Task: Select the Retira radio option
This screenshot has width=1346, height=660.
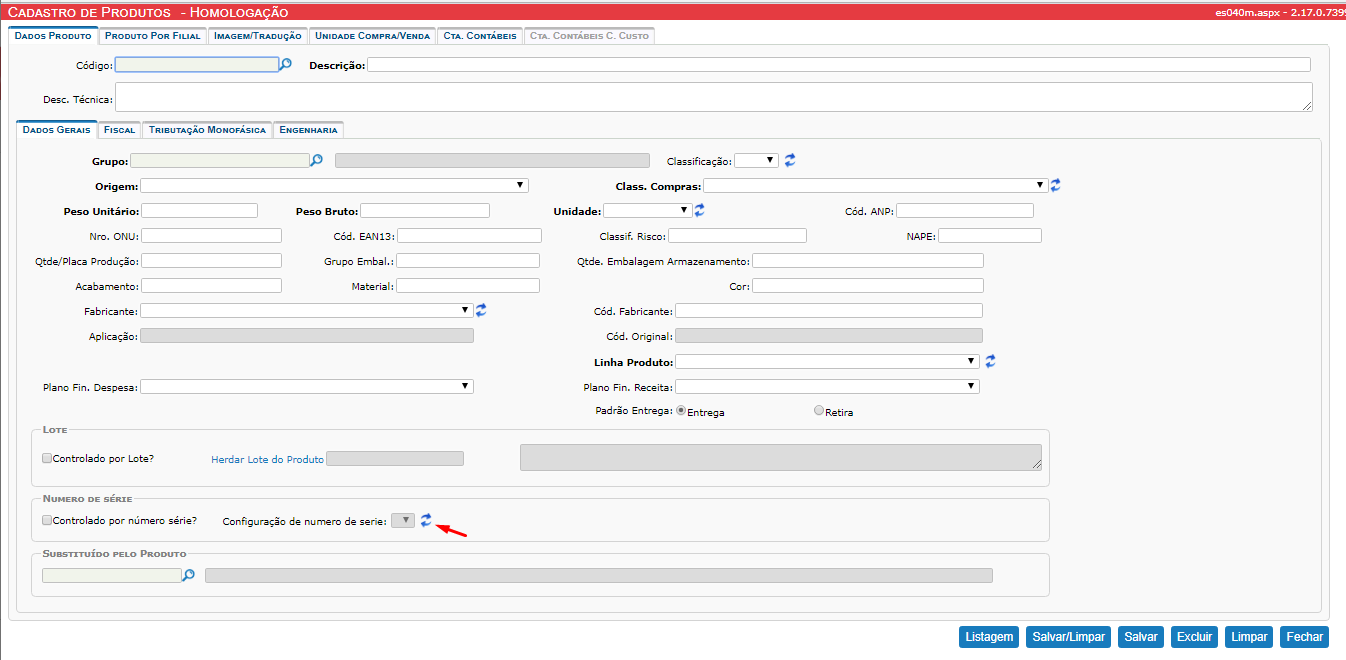Action: pos(819,410)
